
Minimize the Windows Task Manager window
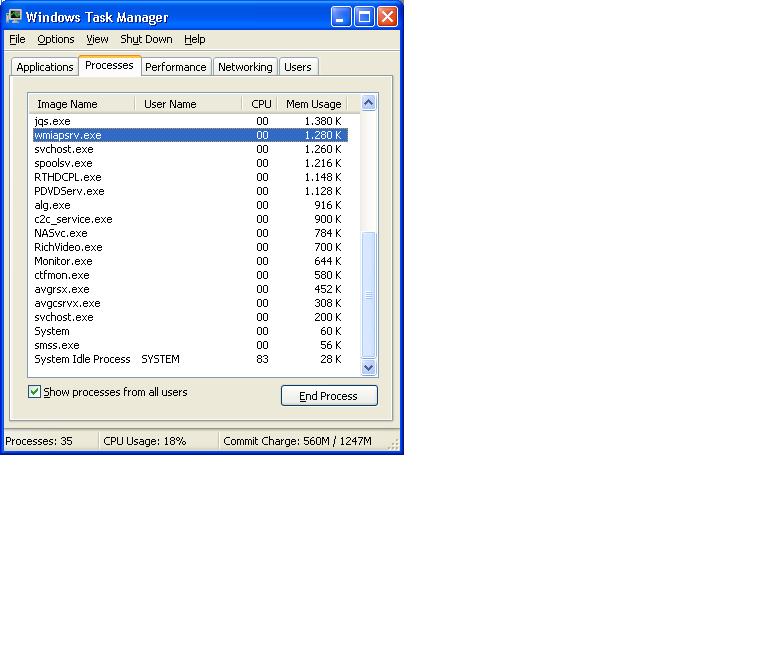(x=341, y=17)
